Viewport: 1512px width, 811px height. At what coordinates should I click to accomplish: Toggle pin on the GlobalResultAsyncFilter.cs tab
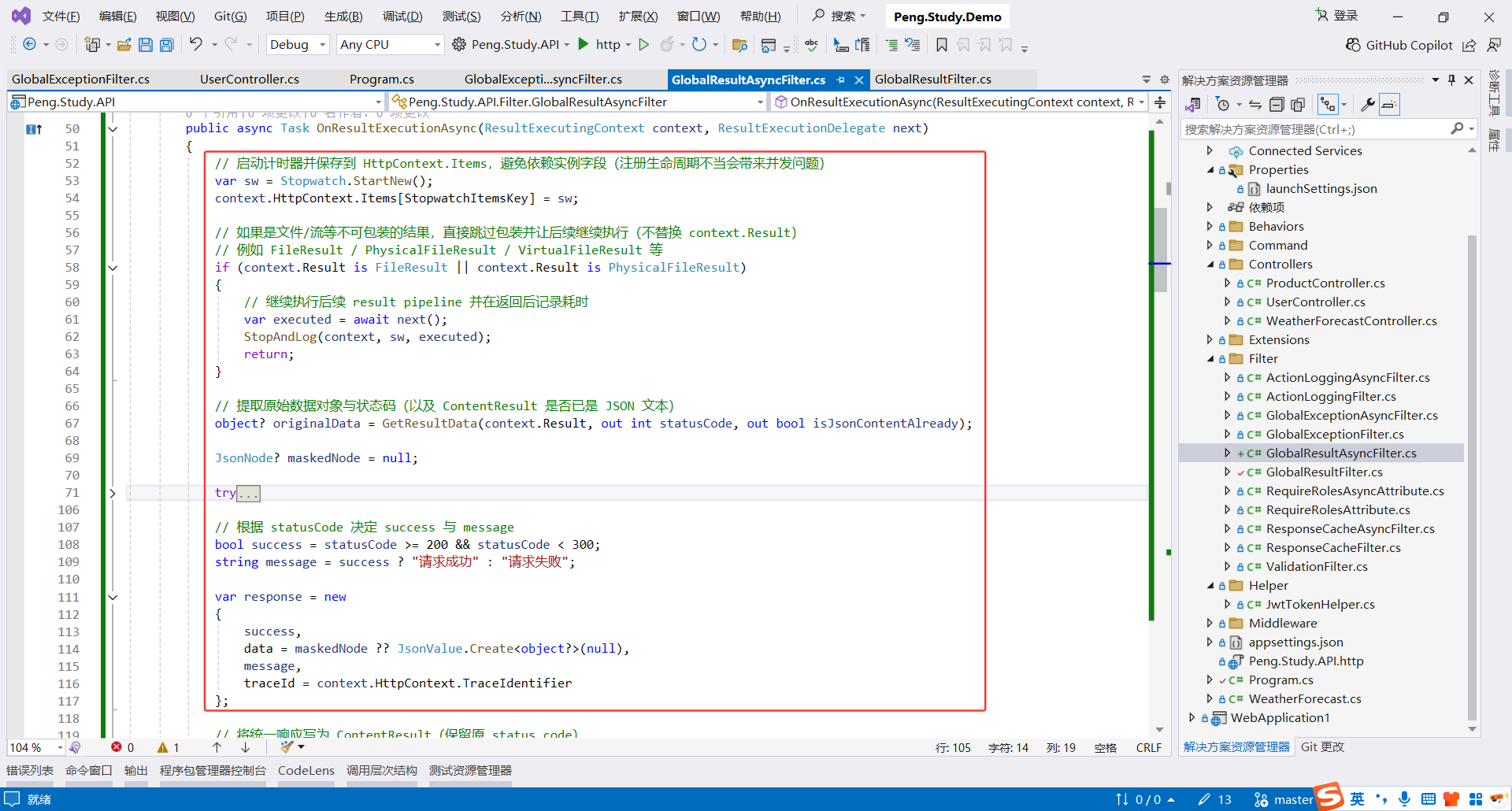pos(841,80)
